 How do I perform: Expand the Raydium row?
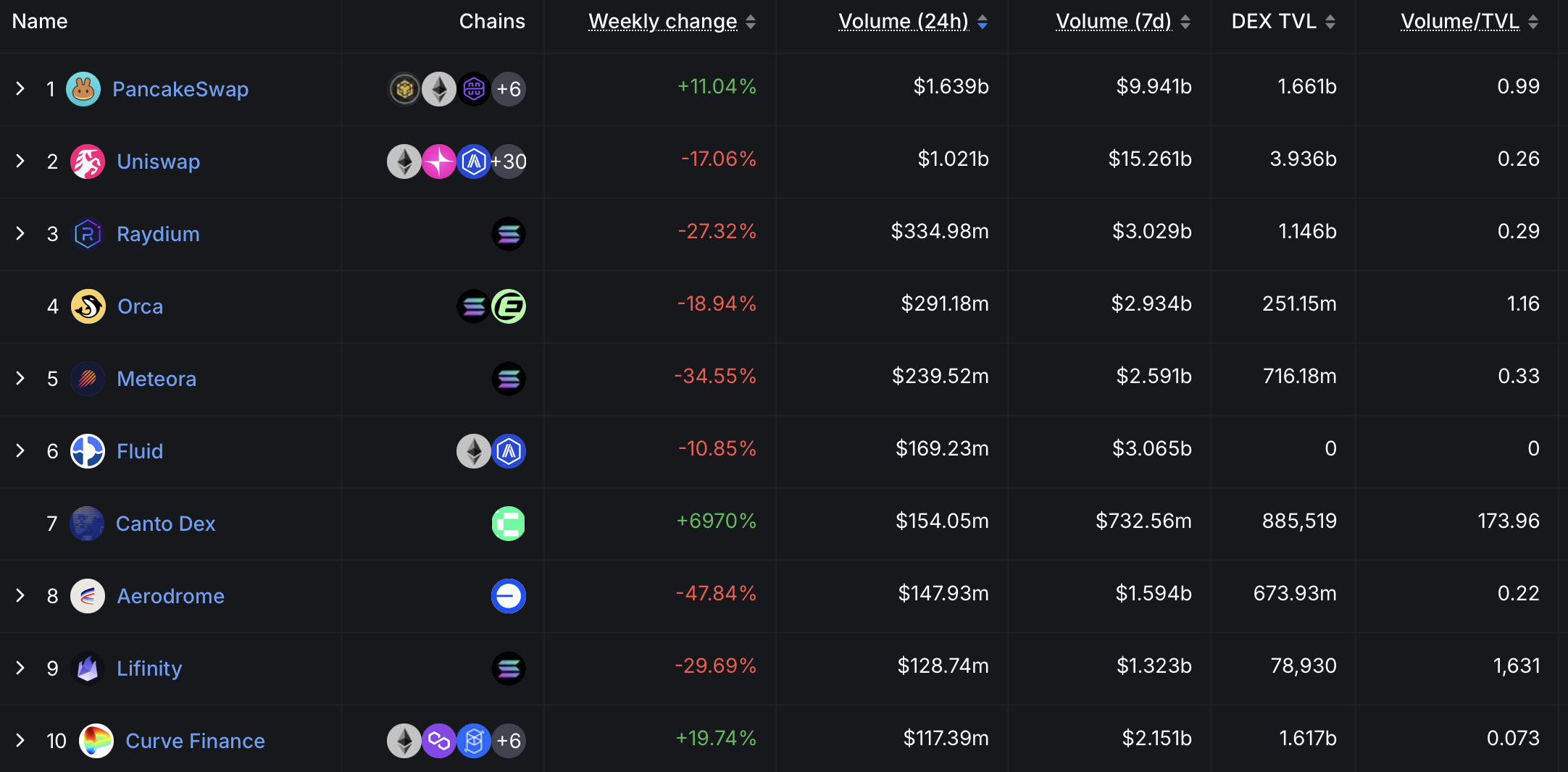pos(20,233)
